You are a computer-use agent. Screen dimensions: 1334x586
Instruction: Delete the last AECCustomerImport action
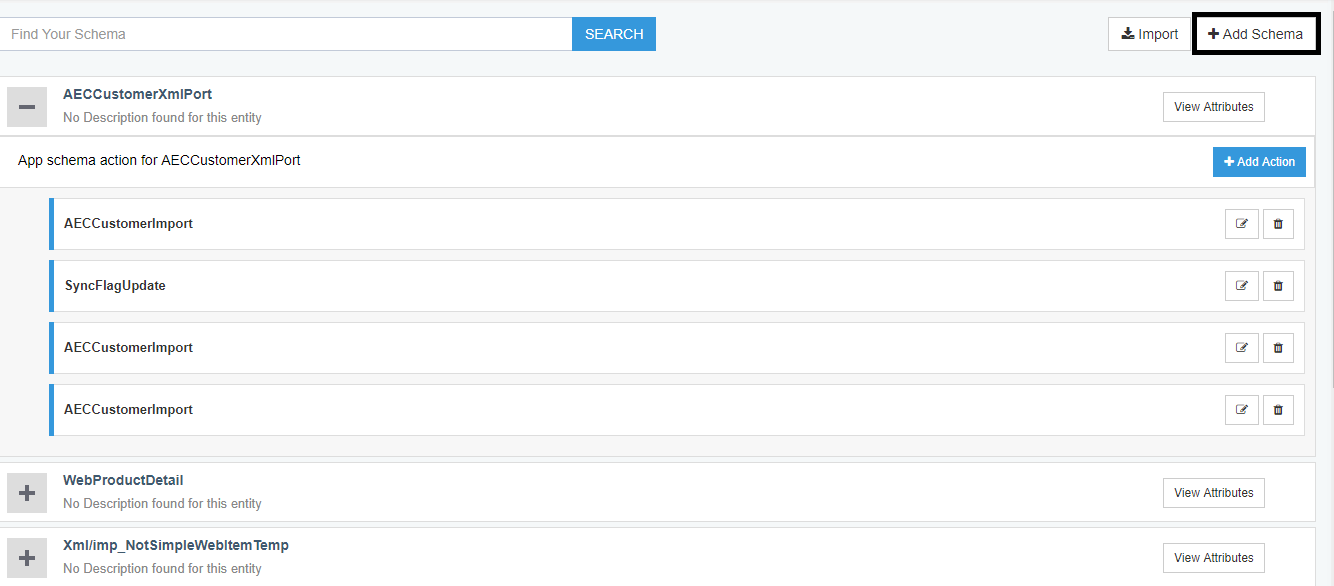1278,409
